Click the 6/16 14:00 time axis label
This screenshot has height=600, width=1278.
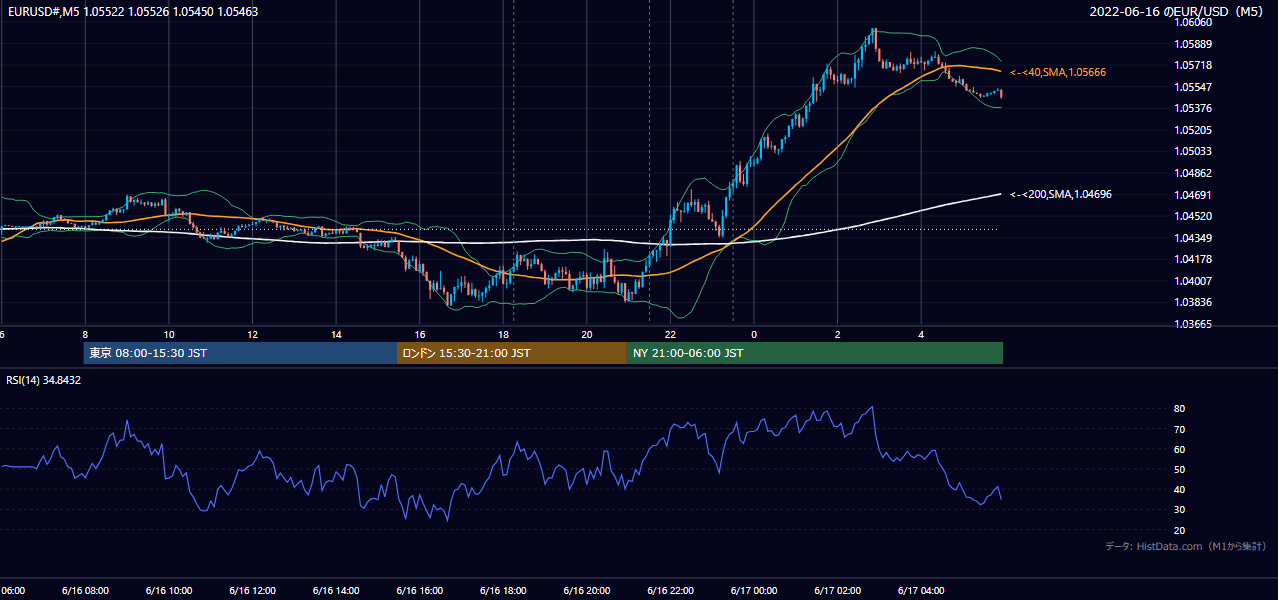[x=335, y=590]
